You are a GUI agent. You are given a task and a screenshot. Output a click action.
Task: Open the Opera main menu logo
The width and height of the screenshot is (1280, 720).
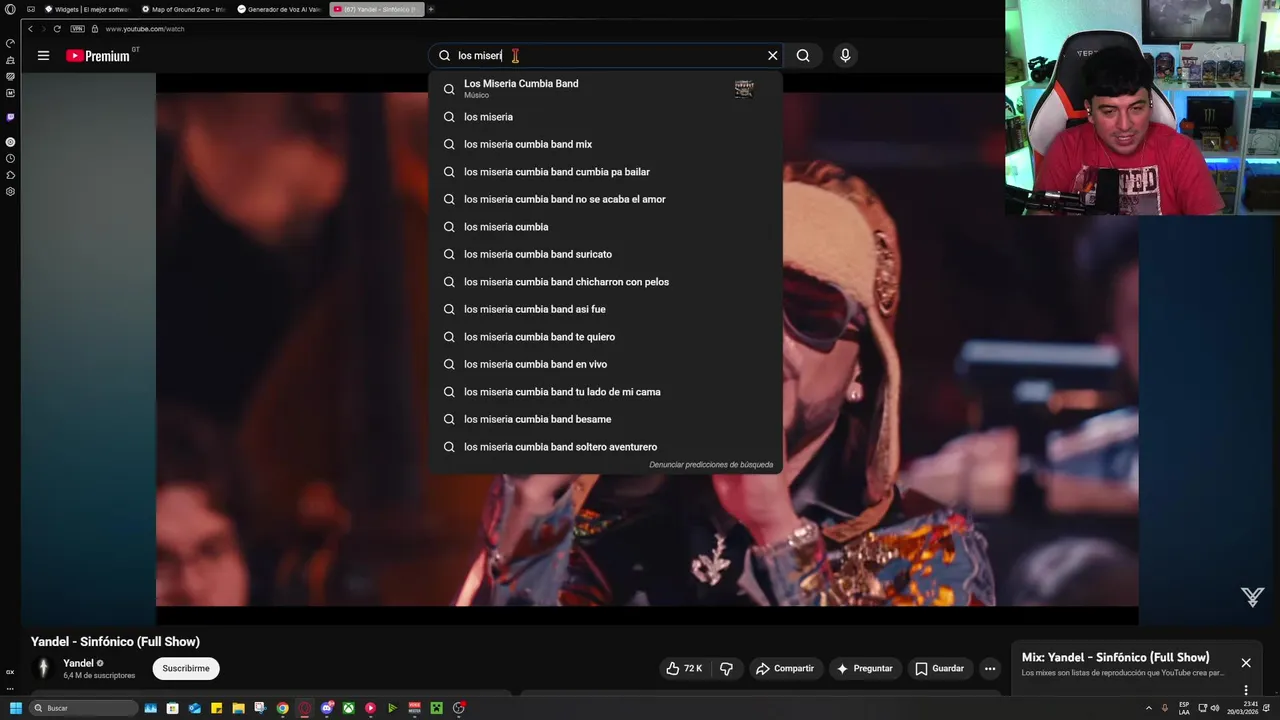[x=10, y=9]
